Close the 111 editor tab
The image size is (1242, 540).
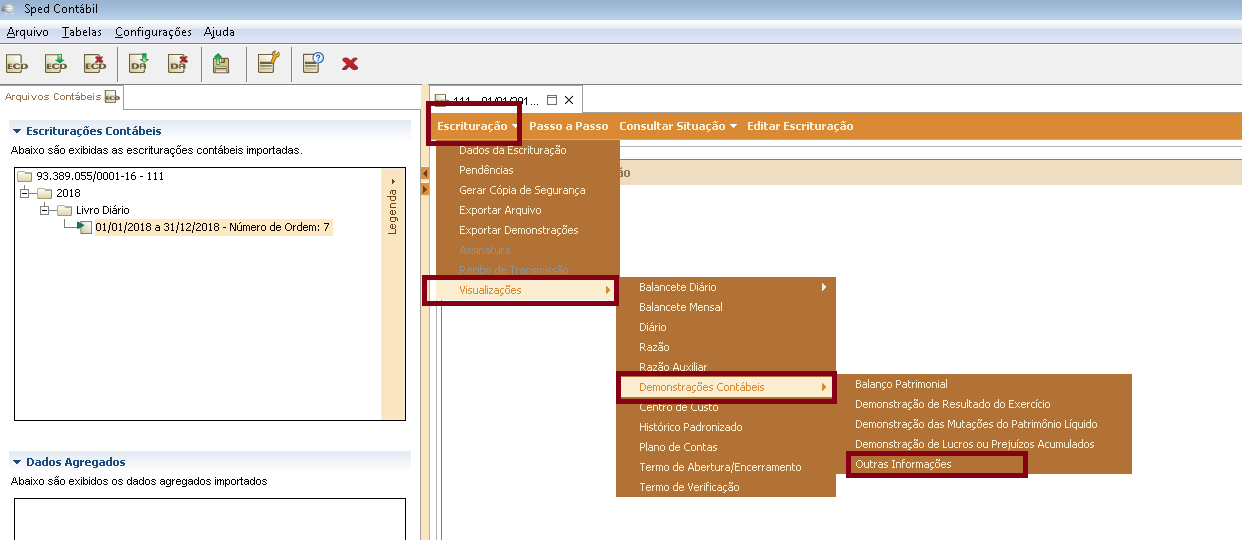569,100
